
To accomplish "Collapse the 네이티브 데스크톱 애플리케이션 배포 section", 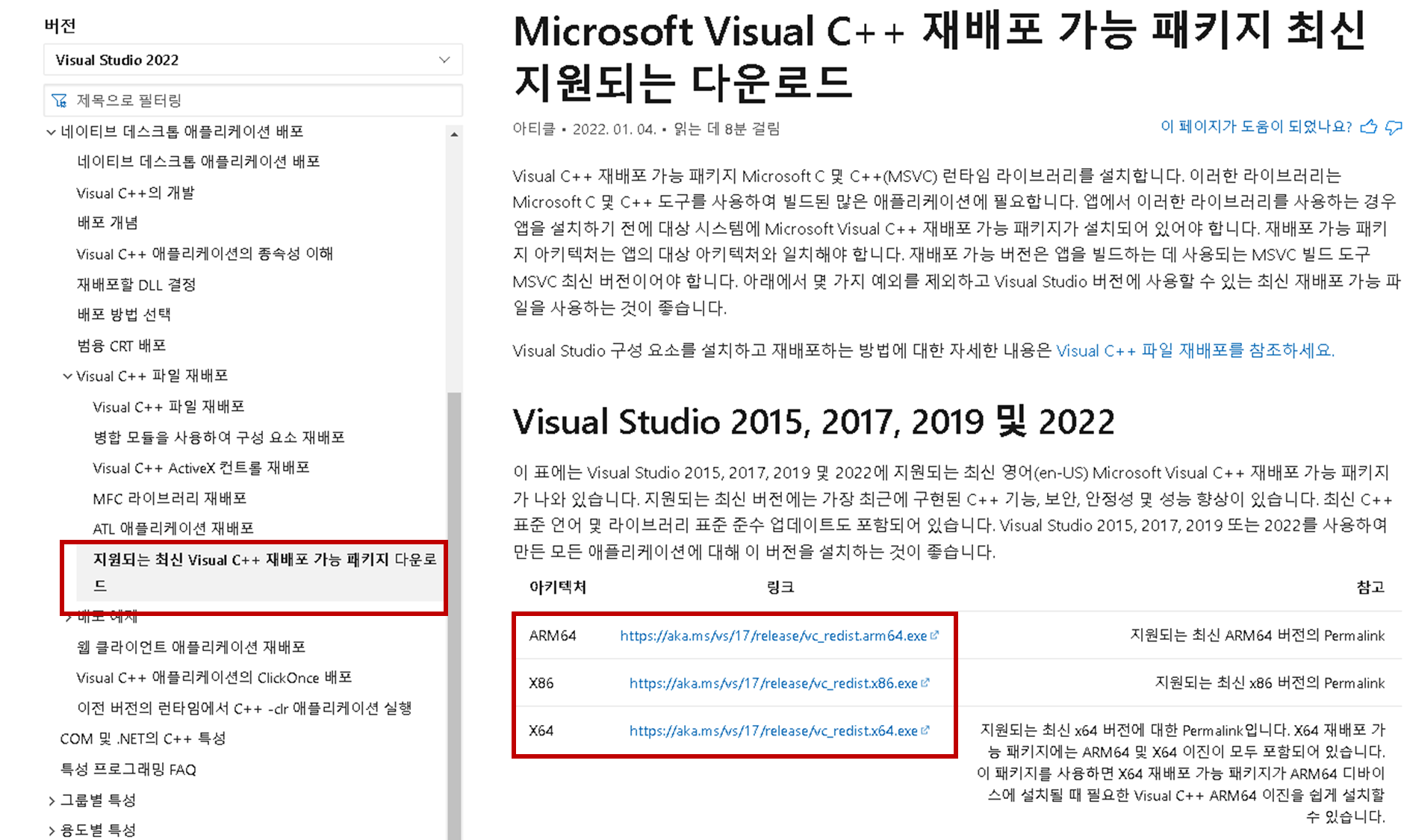I will (x=50, y=131).
